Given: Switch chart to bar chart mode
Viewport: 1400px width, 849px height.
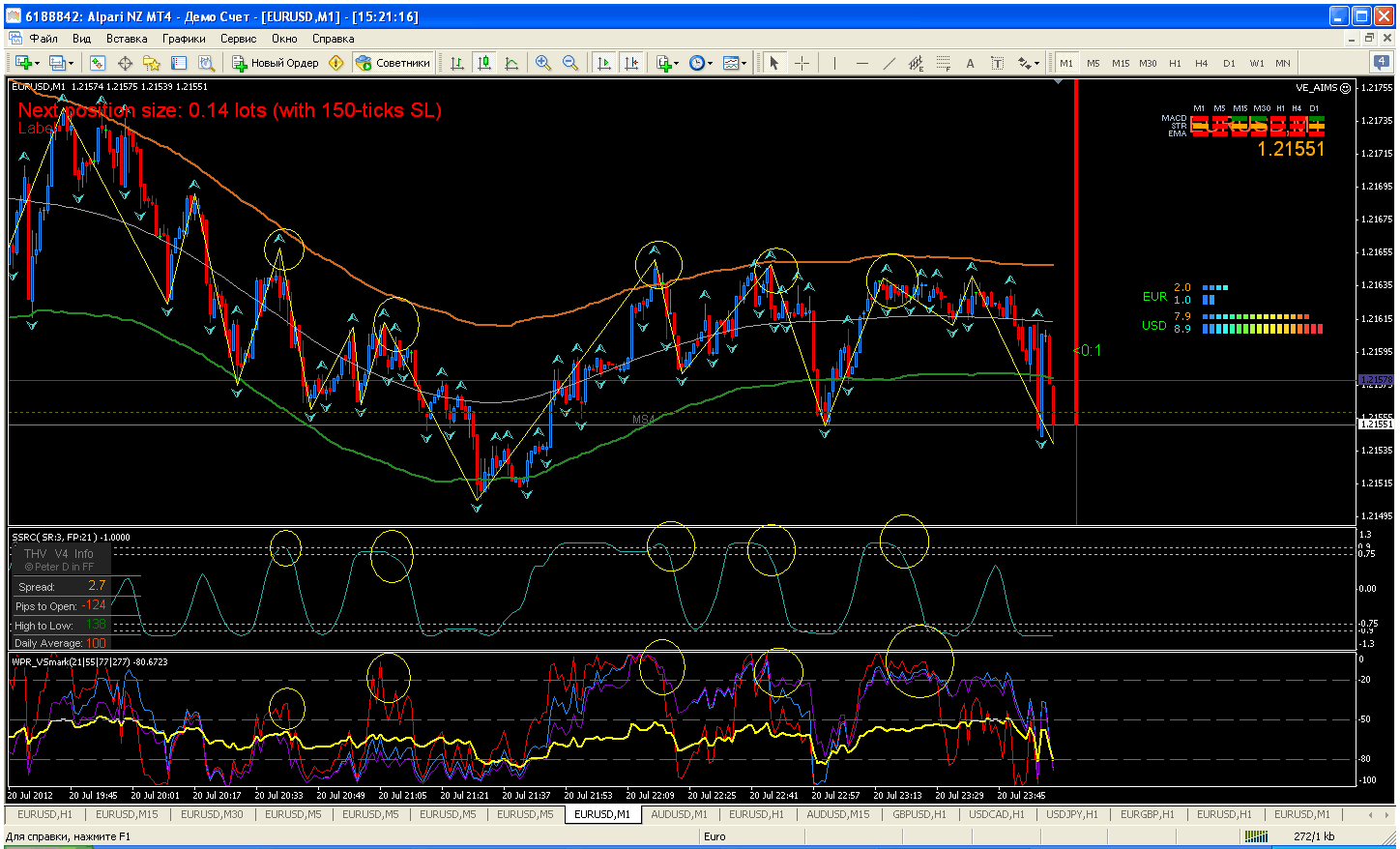Looking at the screenshot, I should [x=457, y=63].
